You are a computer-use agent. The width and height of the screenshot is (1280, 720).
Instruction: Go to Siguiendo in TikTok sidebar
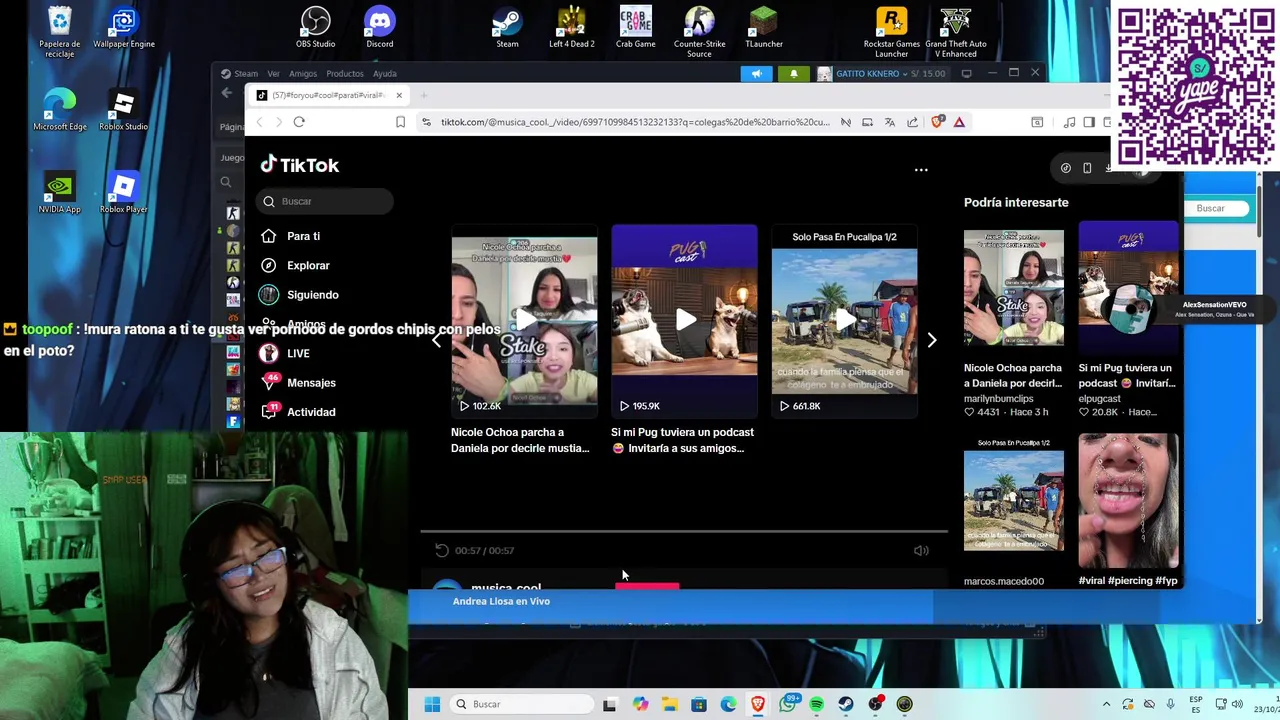point(312,294)
